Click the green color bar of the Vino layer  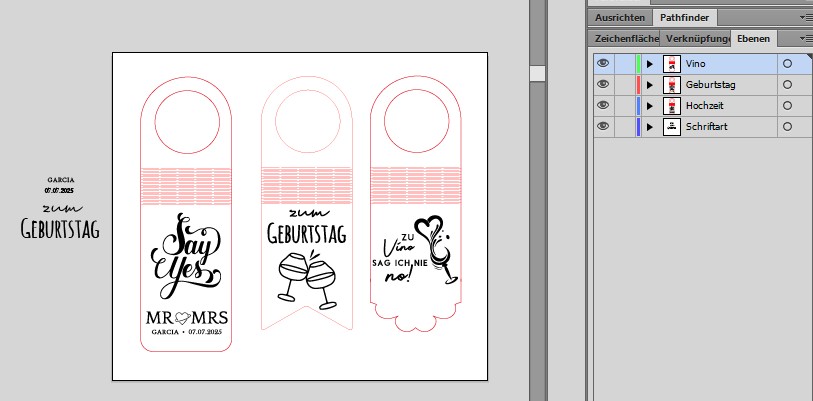click(638, 63)
